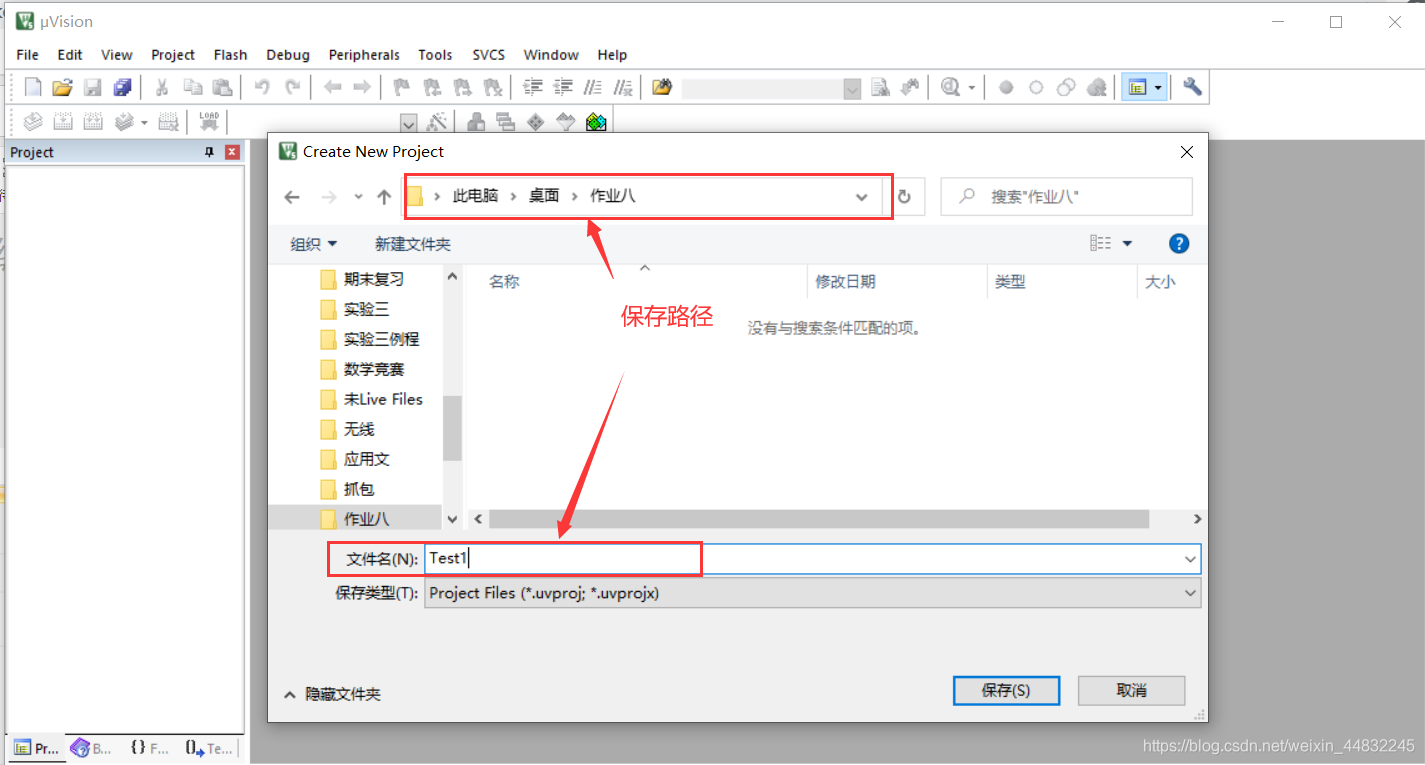The width and height of the screenshot is (1425, 765).
Task: Click the Build target toolbar icon
Action: [x=63, y=121]
